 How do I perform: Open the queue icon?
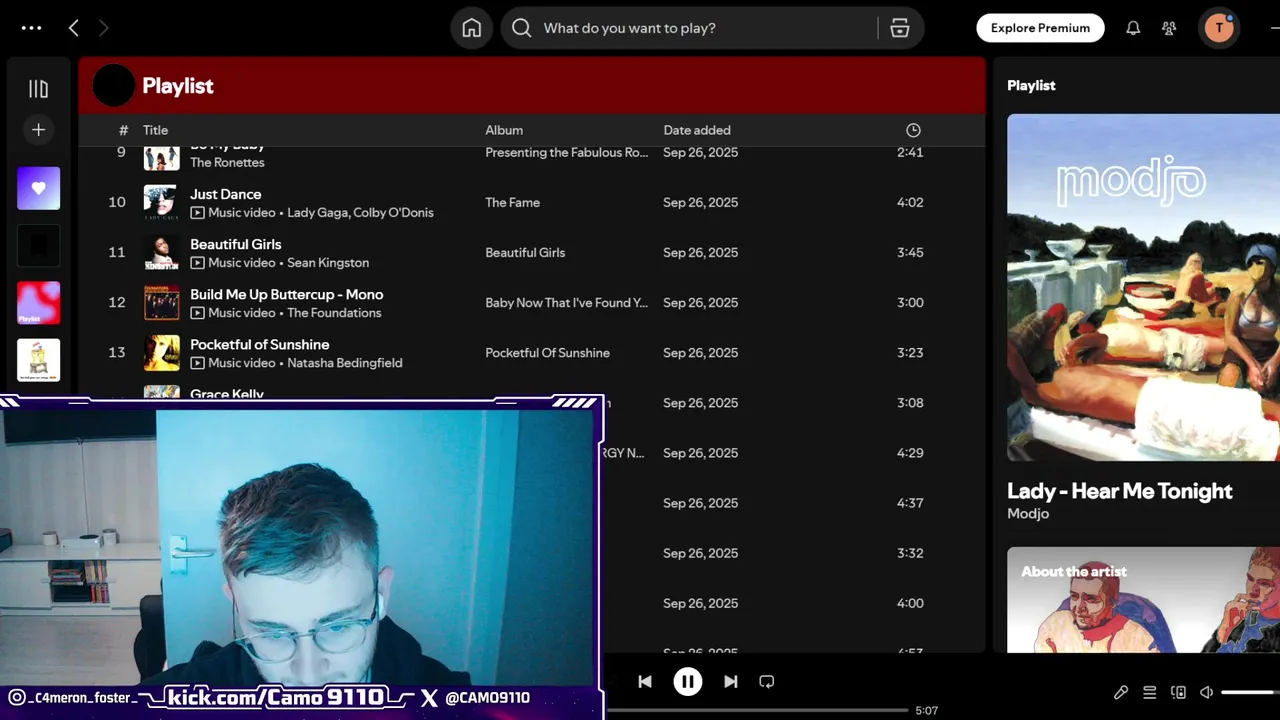tap(1150, 692)
